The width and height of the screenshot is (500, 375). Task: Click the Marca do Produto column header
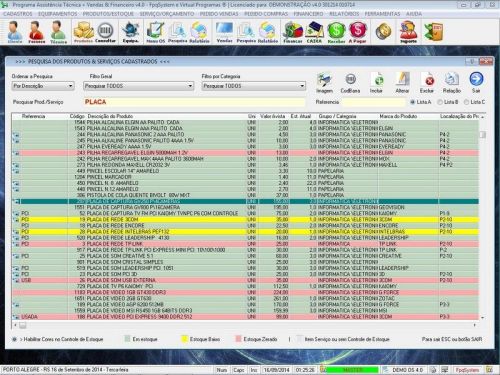398,116
